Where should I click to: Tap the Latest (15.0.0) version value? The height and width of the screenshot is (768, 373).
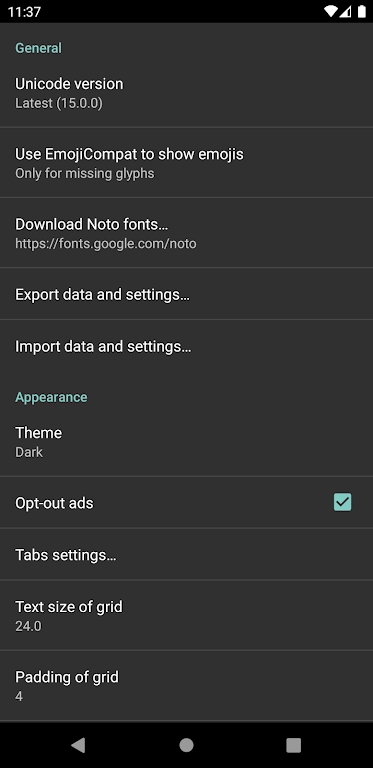pos(59,103)
